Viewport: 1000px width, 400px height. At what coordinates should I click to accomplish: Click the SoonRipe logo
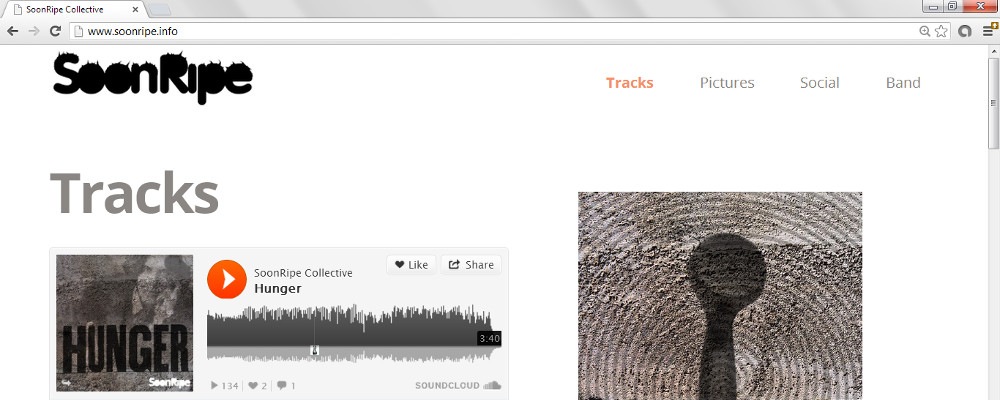tap(152, 78)
